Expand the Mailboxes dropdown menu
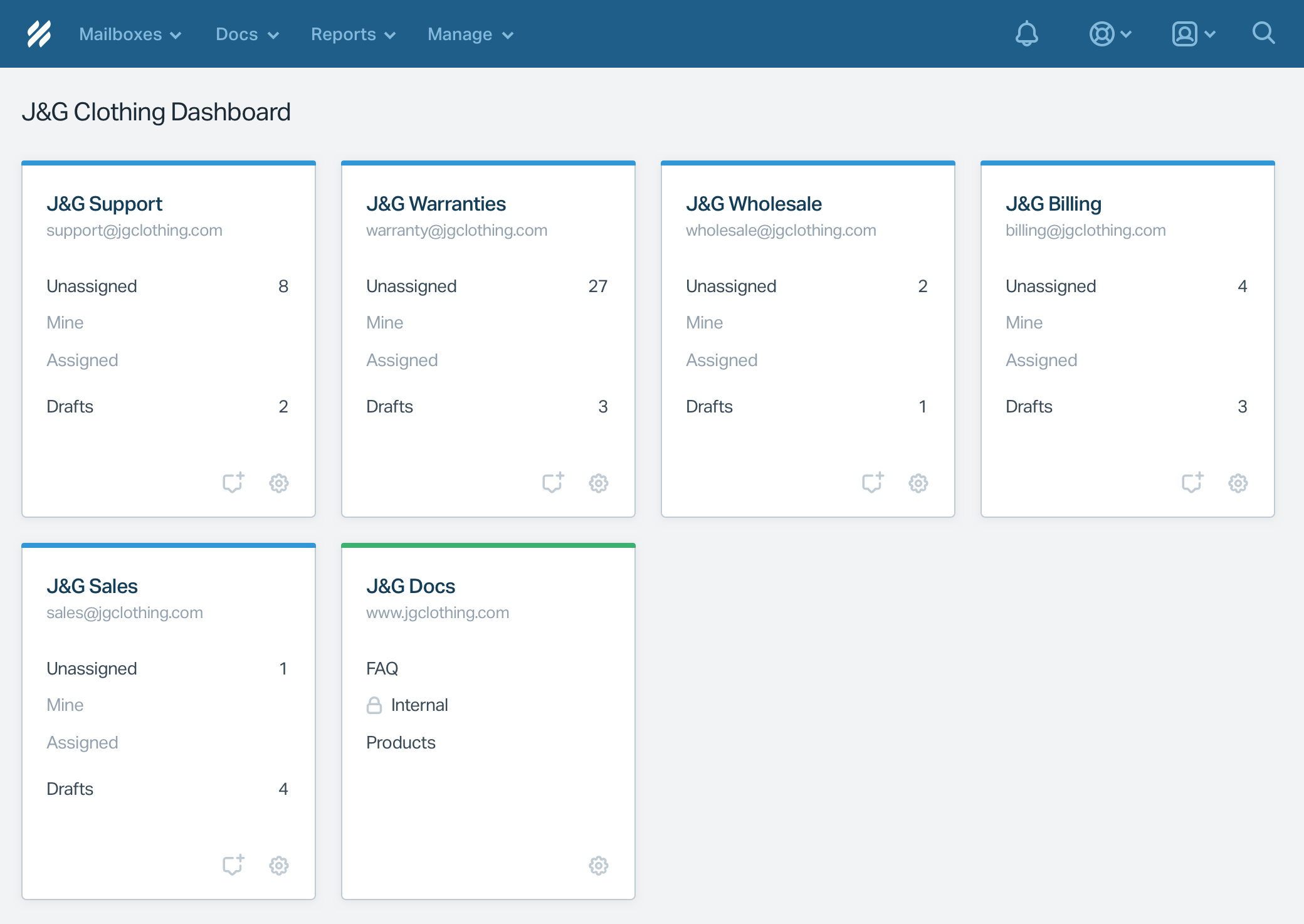Screen dimensions: 1304x924 point(130,34)
